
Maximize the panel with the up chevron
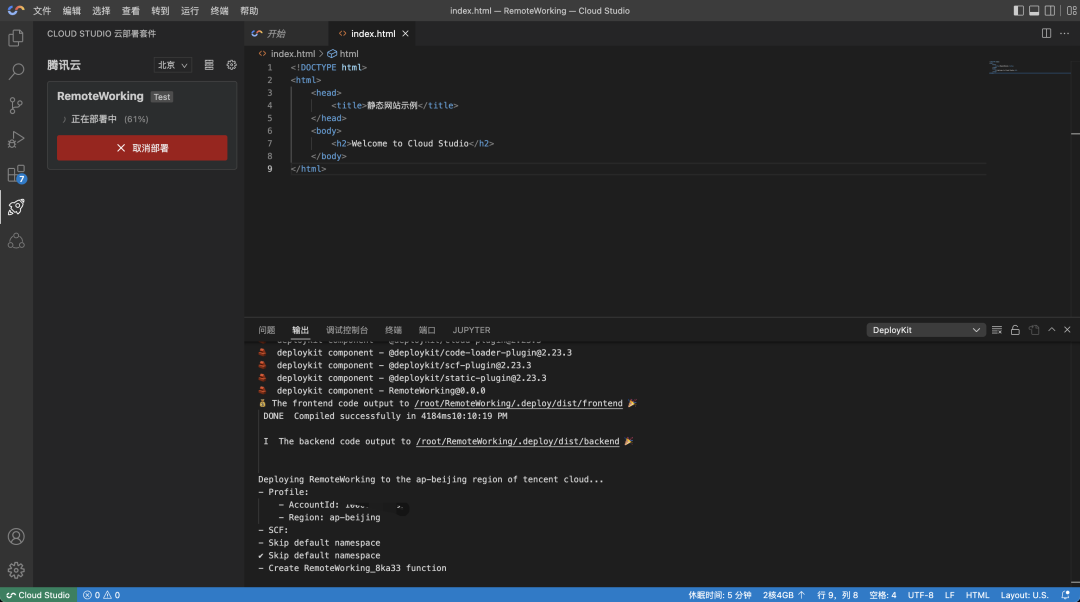1052,330
